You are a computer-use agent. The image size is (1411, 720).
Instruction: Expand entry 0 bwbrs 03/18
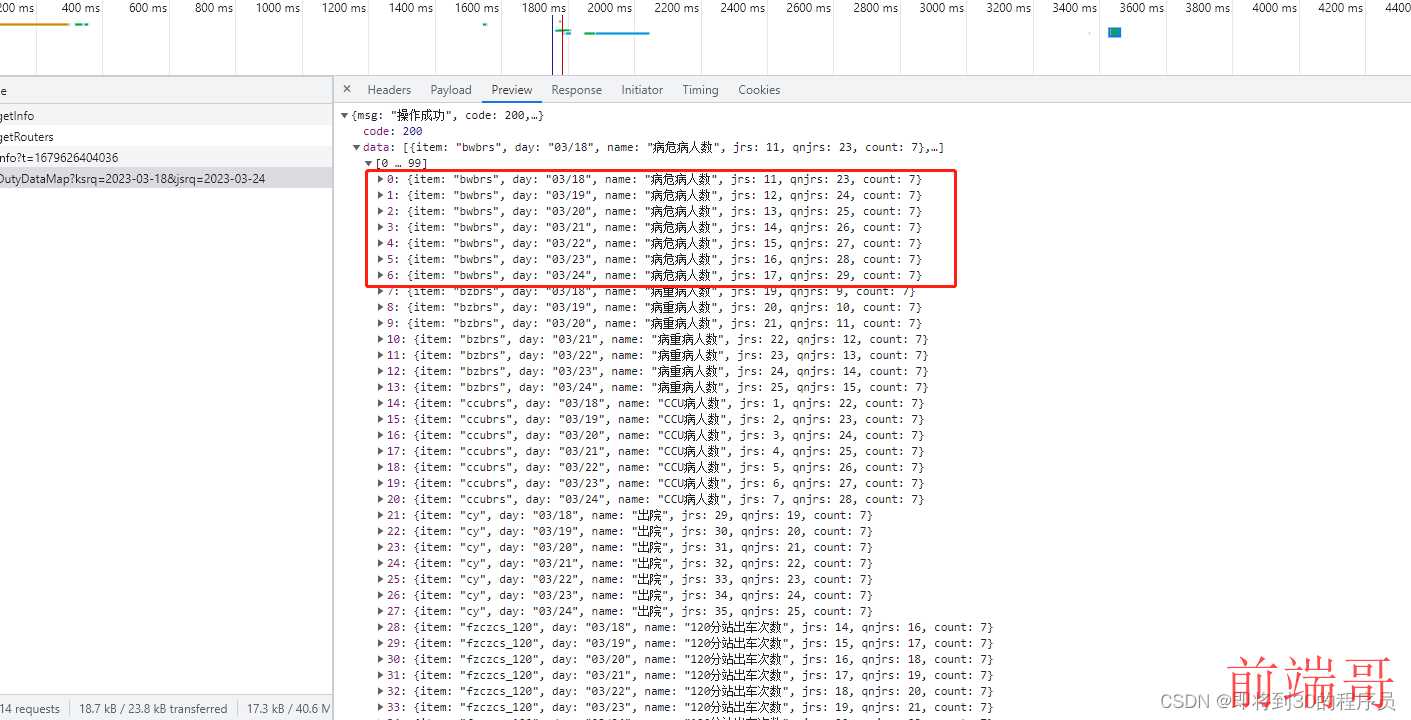pos(380,179)
